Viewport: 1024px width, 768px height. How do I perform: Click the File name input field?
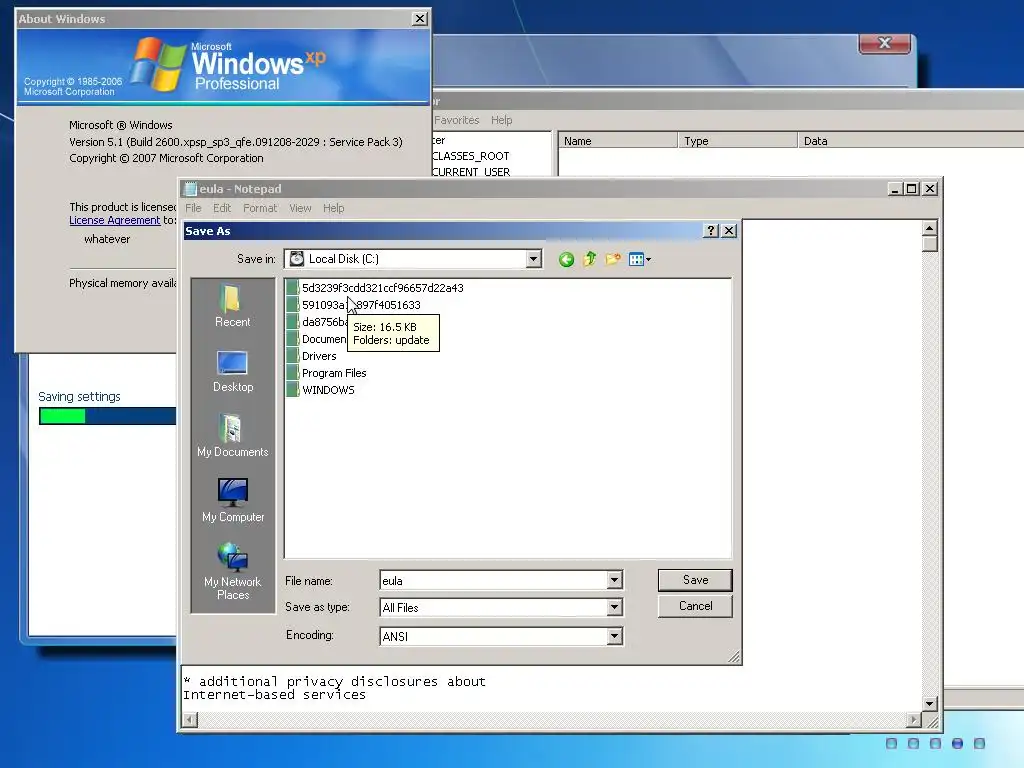(493, 580)
